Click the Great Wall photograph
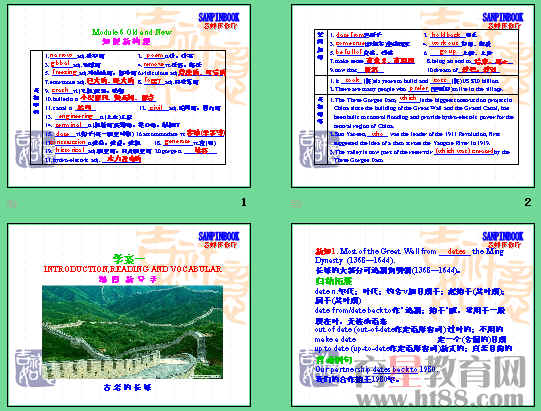 coord(132,332)
